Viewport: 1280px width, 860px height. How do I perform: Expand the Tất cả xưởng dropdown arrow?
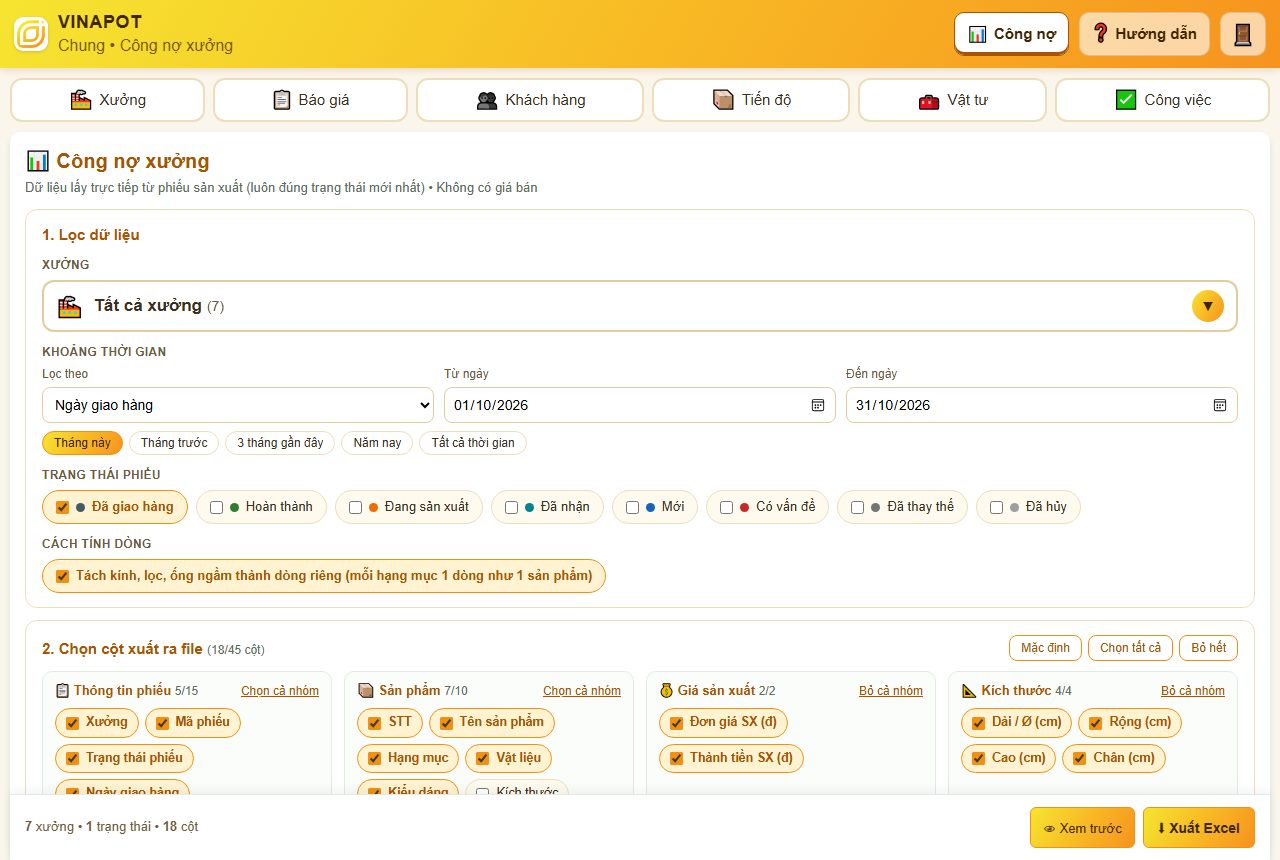point(1208,306)
